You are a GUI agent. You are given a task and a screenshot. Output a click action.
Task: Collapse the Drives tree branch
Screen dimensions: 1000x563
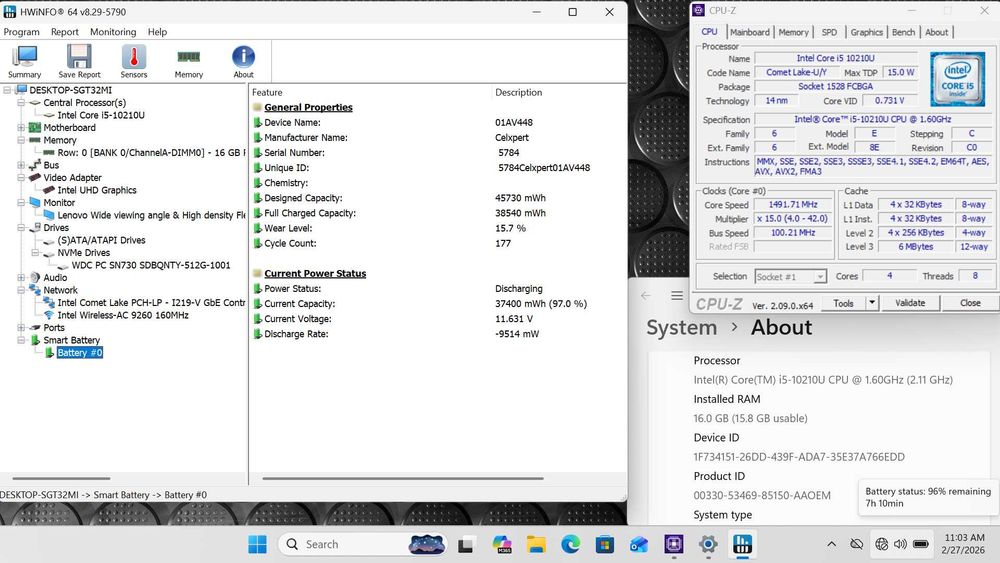click(x=21, y=228)
